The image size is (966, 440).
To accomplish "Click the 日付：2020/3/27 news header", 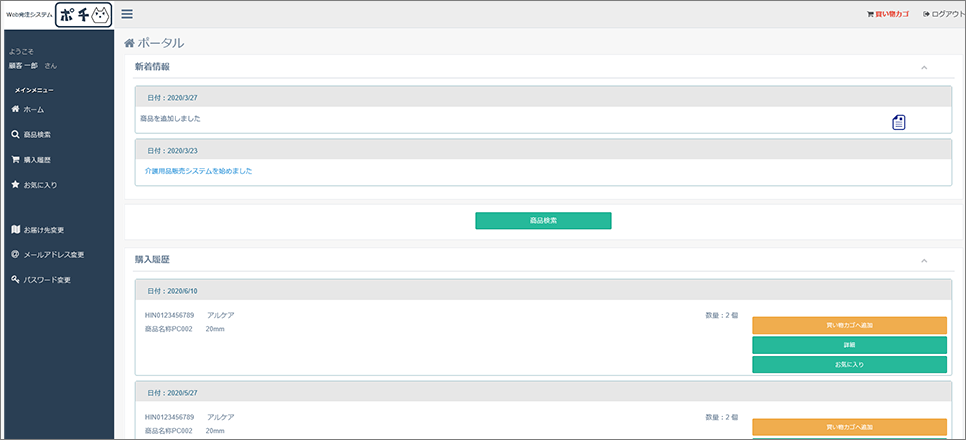I will tap(543, 97).
